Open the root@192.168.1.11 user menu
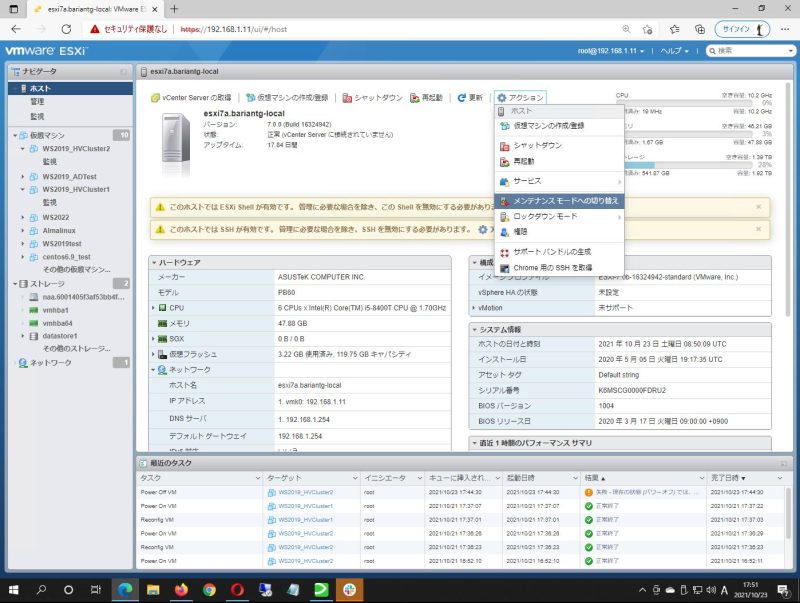Screen dimensions: 800x603 coord(611,51)
